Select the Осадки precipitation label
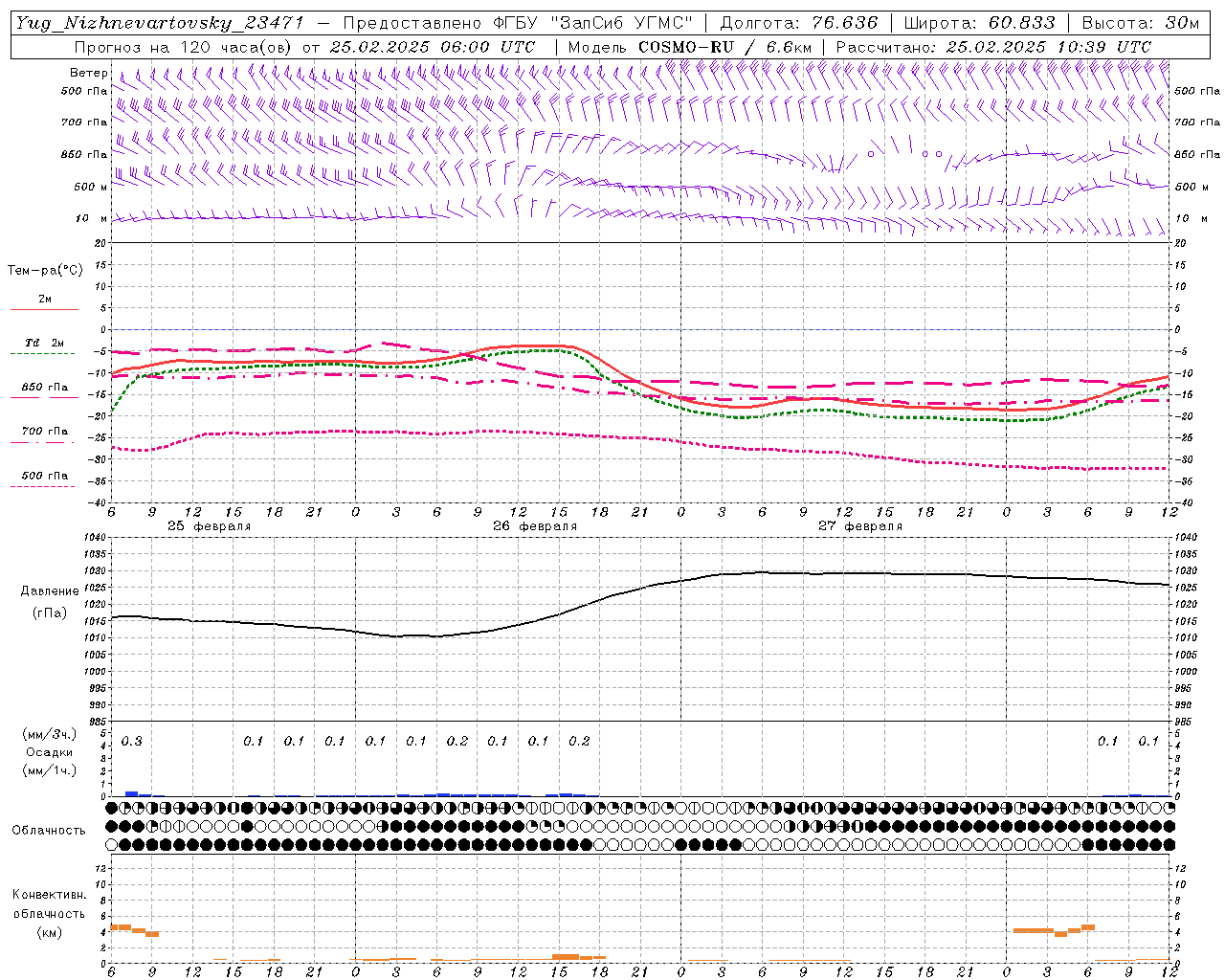This screenshot has width=1225, height=980. 49,752
